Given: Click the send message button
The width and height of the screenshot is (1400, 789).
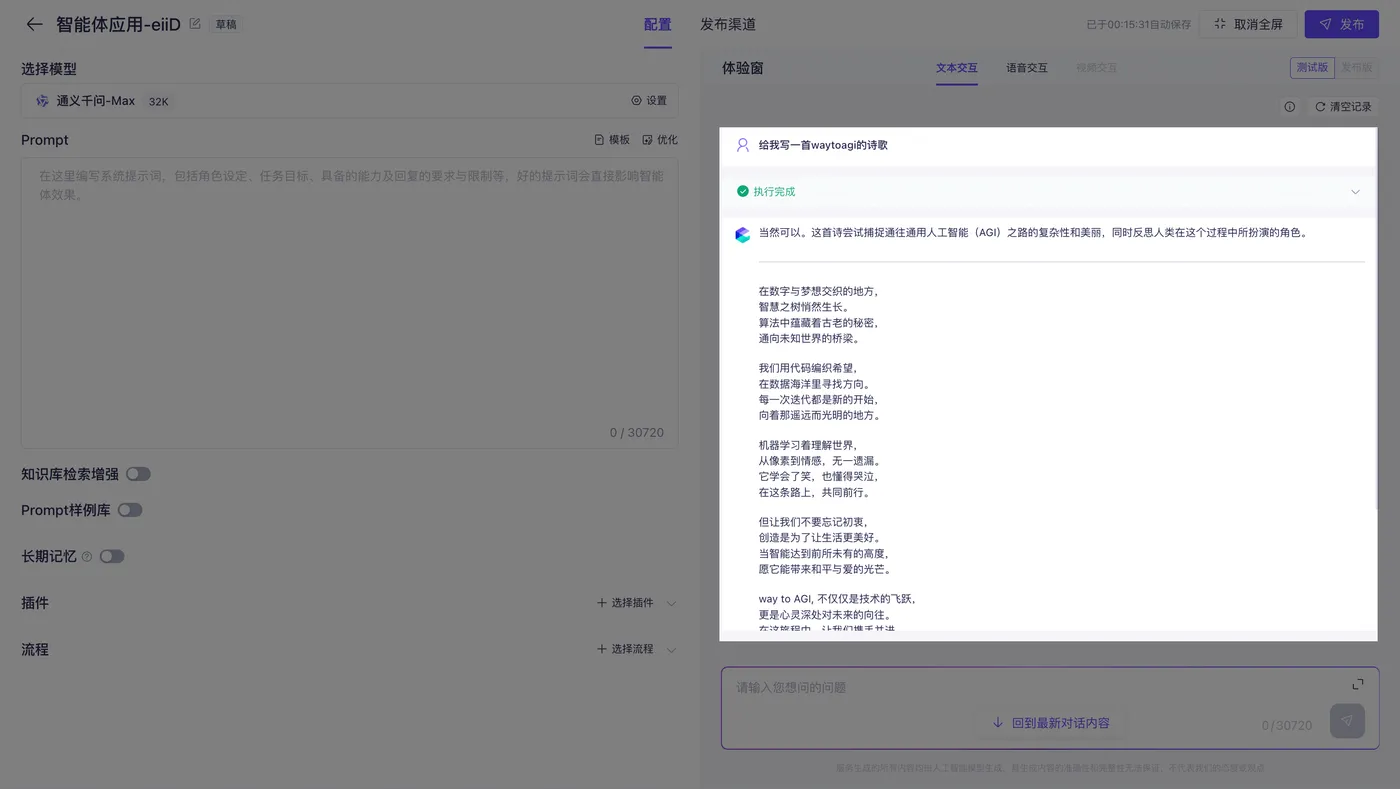Looking at the screenshot, I should [x=1347, y=721].
